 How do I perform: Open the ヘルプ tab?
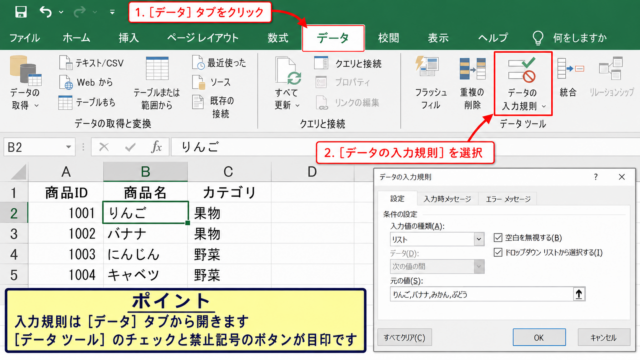pyautogui.click(x=493, y=38)
